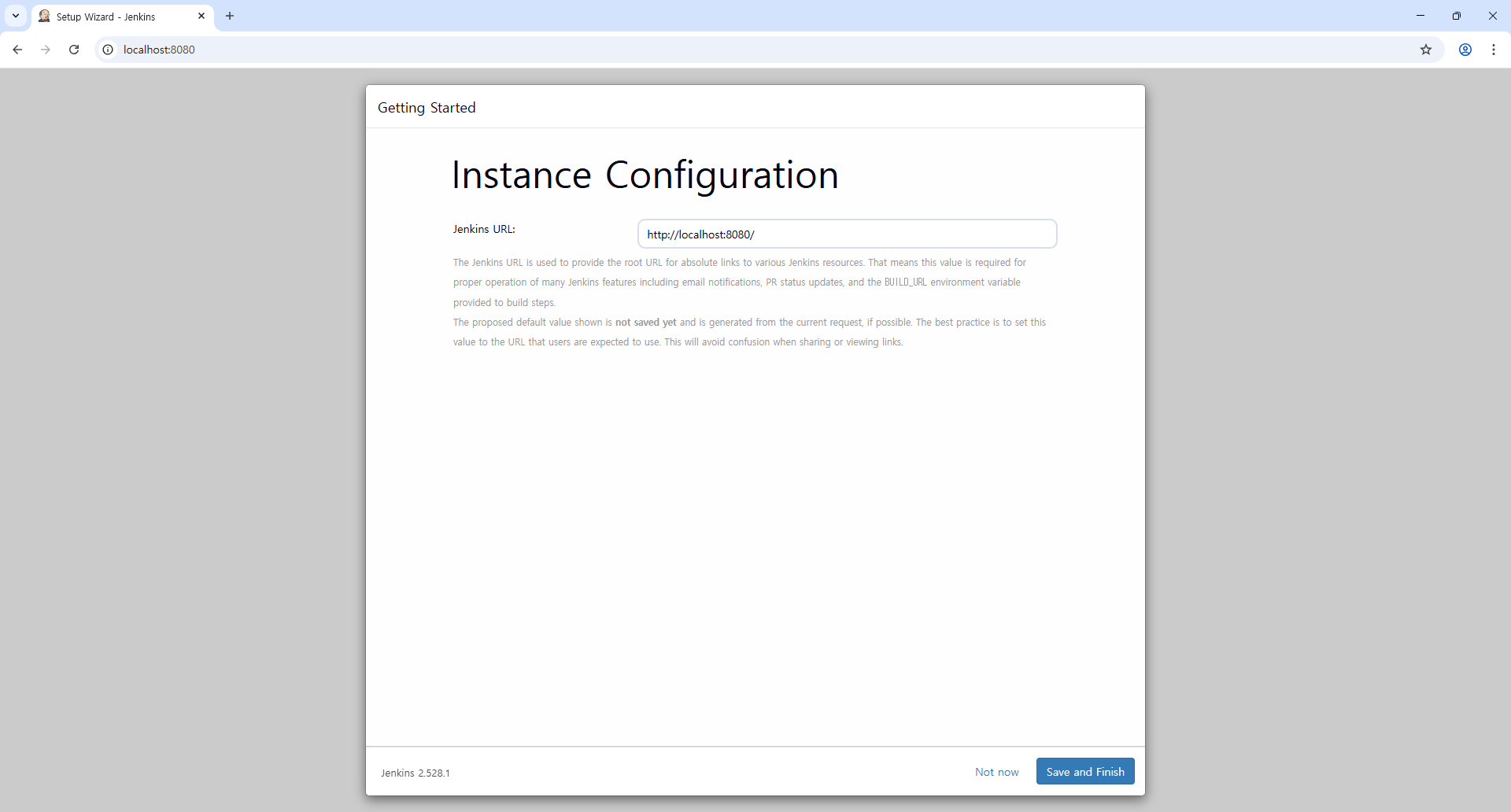The image size is (1511, 812).
Task: Restore down the Chrome window
Action: (1457, 16)
